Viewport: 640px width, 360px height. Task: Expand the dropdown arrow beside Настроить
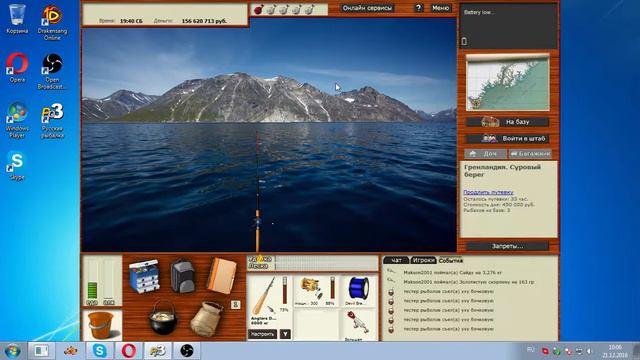(x=285, y=334)
